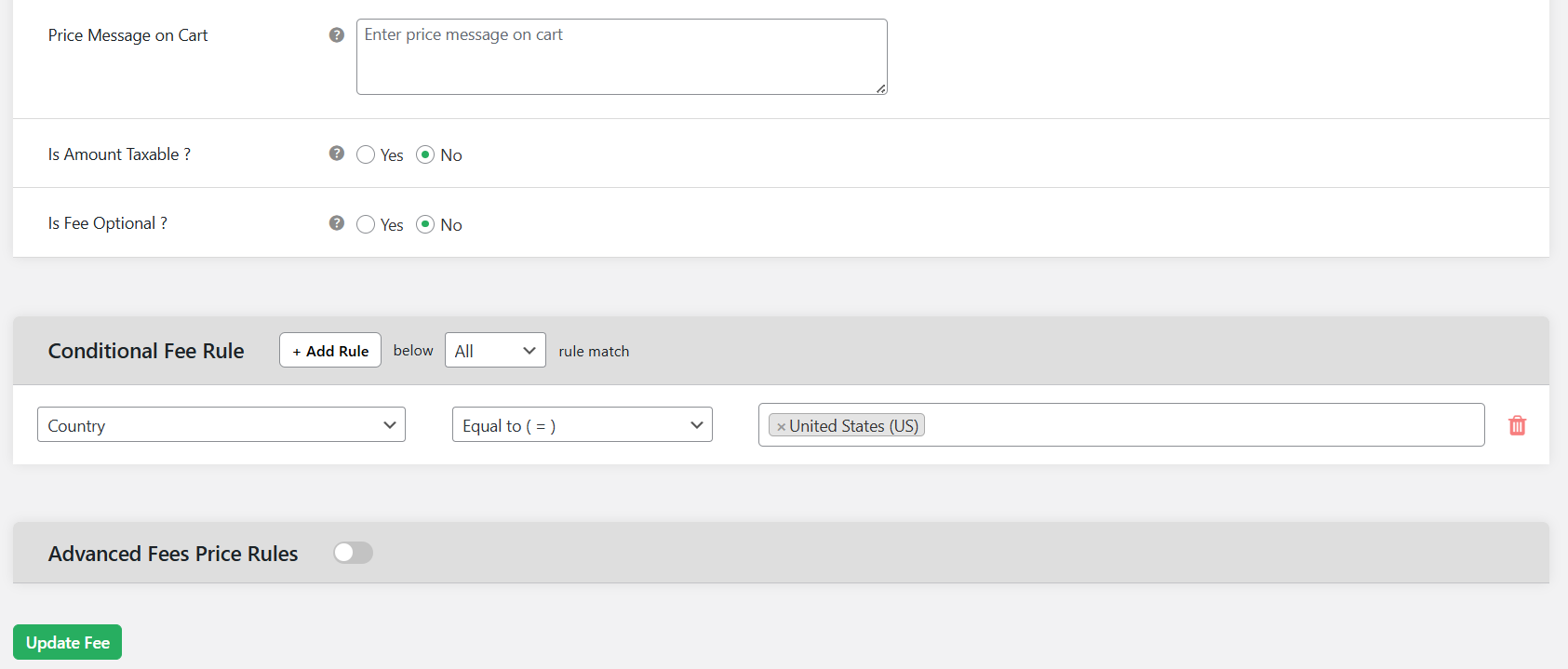Click the + Add Rule button

click(330, 350)
